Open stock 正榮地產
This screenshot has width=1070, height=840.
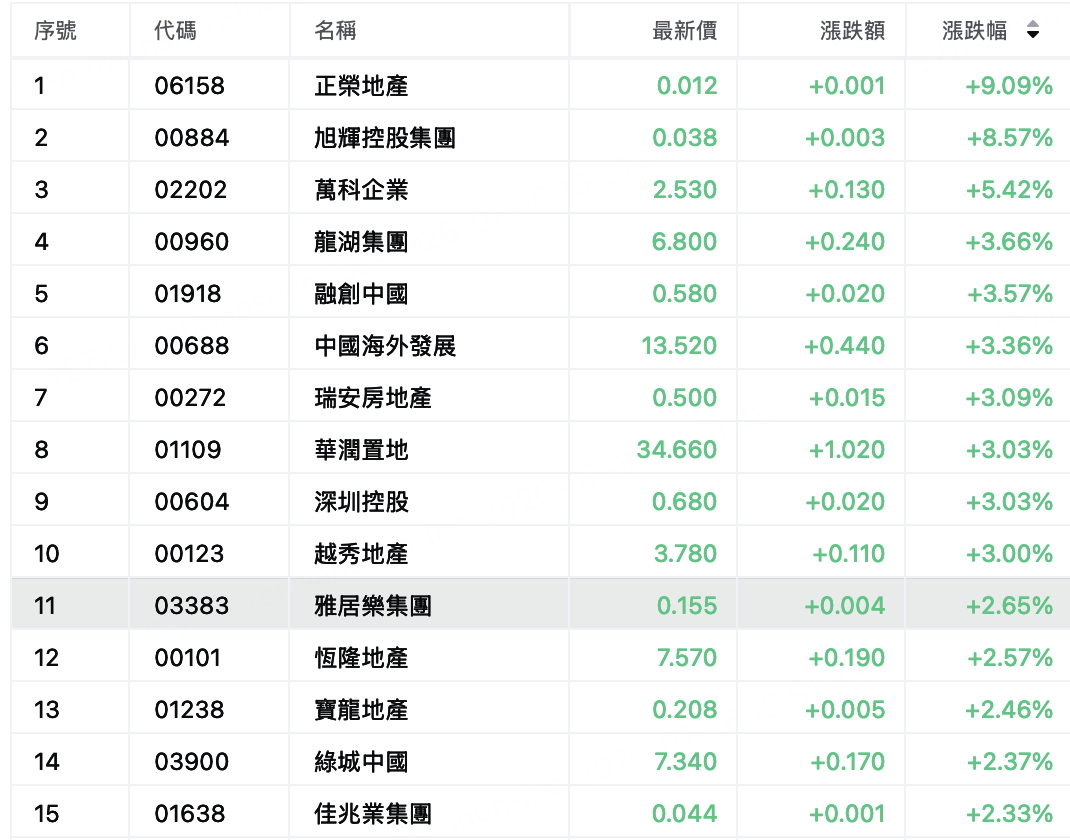361,86
